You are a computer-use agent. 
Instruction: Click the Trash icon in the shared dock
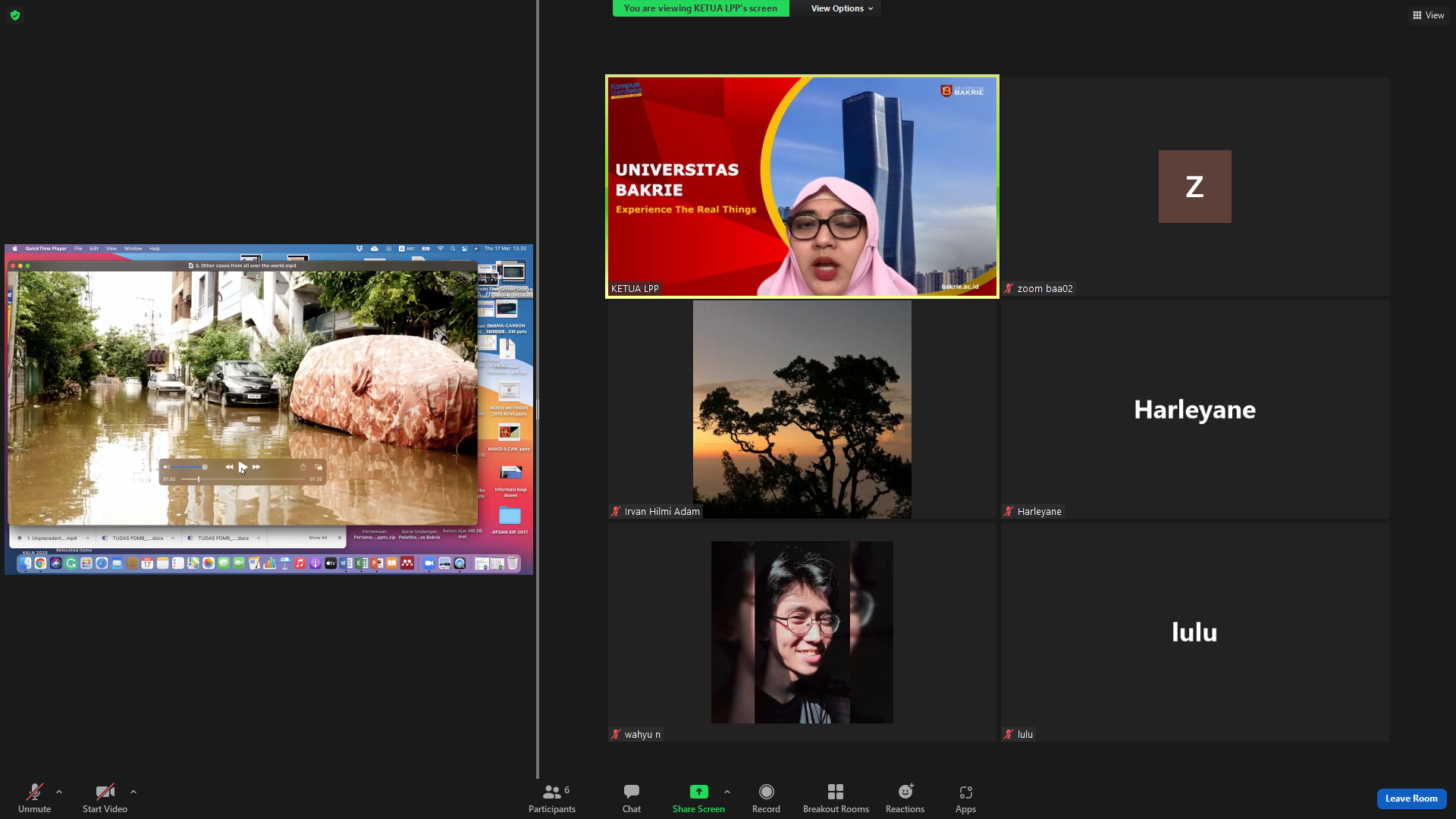[513, 563]
